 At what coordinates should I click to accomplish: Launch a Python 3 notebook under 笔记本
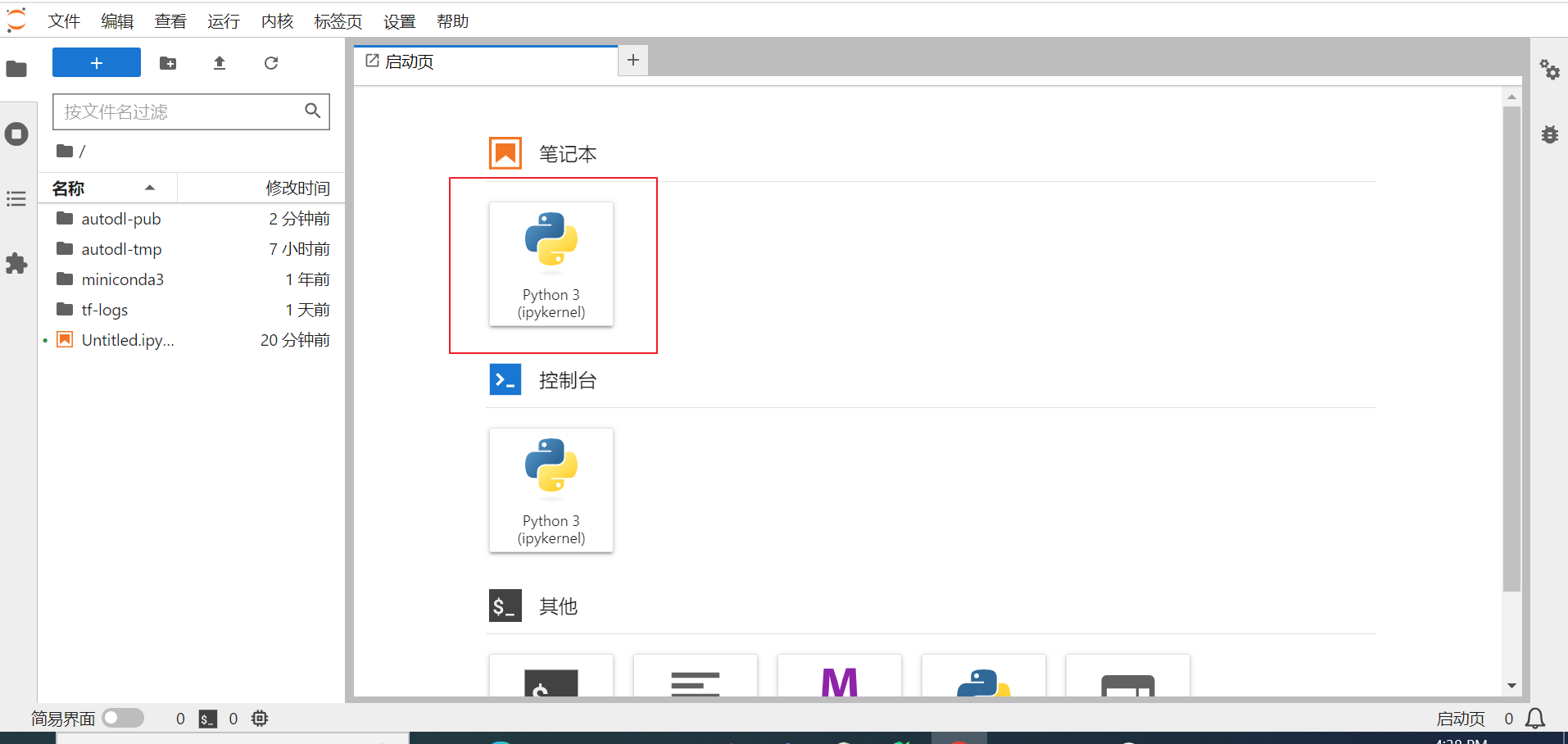pyautogui.click(x=551, y=264)
